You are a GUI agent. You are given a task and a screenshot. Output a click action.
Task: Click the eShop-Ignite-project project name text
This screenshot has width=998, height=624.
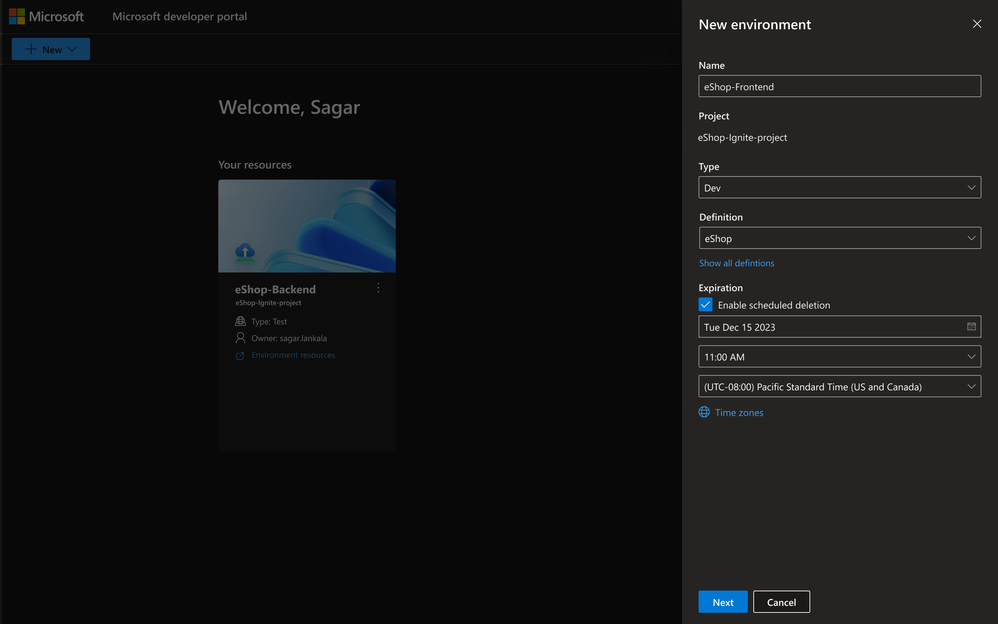tap(742, 138)
